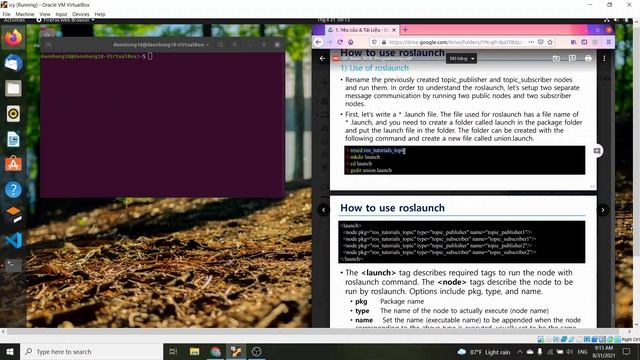The image size is (640, 360).
Task: Open Drive viewer more actions menu
Action: (604, 58)
